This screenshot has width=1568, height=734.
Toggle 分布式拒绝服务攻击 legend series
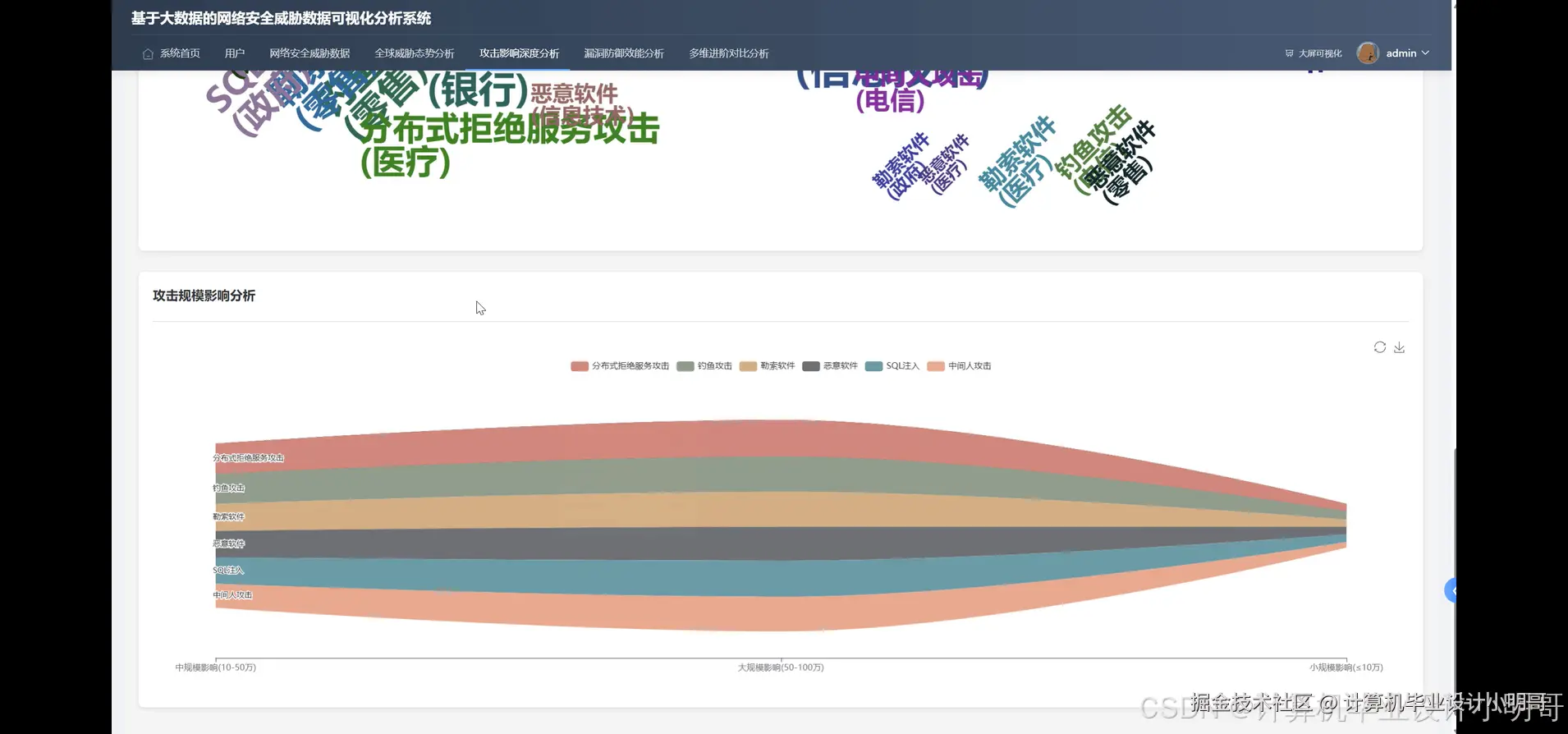point(620,366)
